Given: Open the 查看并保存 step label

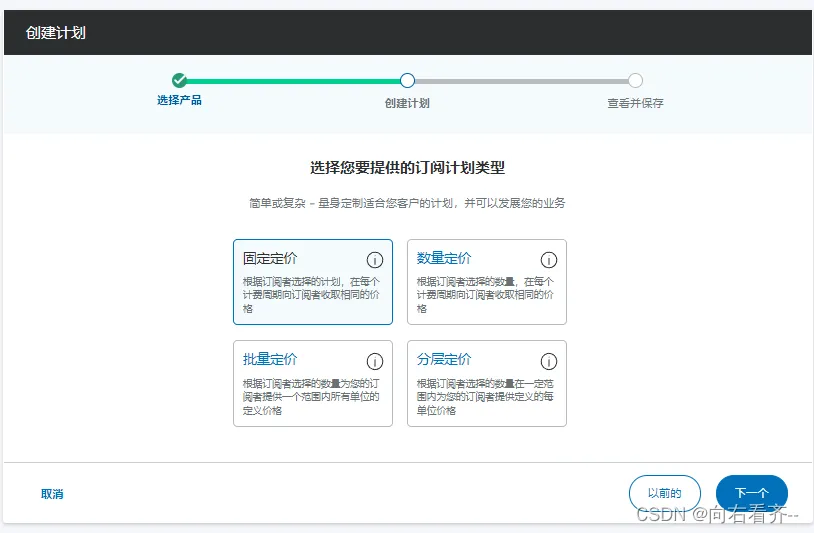Looking at the screenshot, I should pos(635,103).
